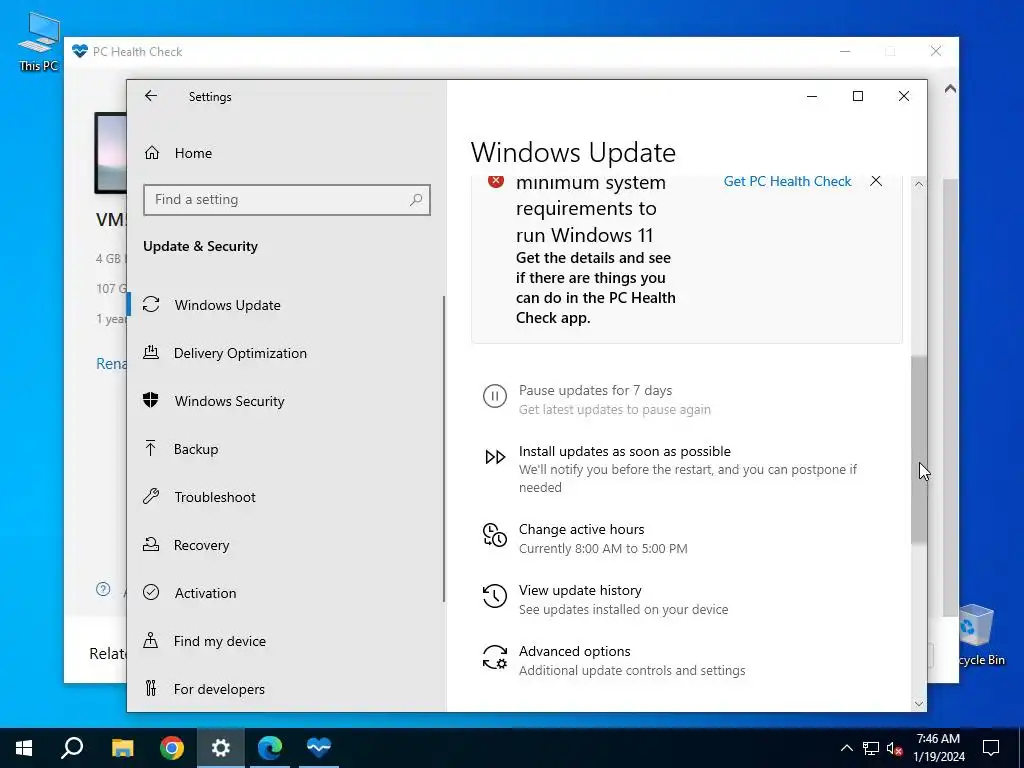1024x768 pixels.
Task: Click Pause updates for 7 days
Action: click(x=596, y=390)
